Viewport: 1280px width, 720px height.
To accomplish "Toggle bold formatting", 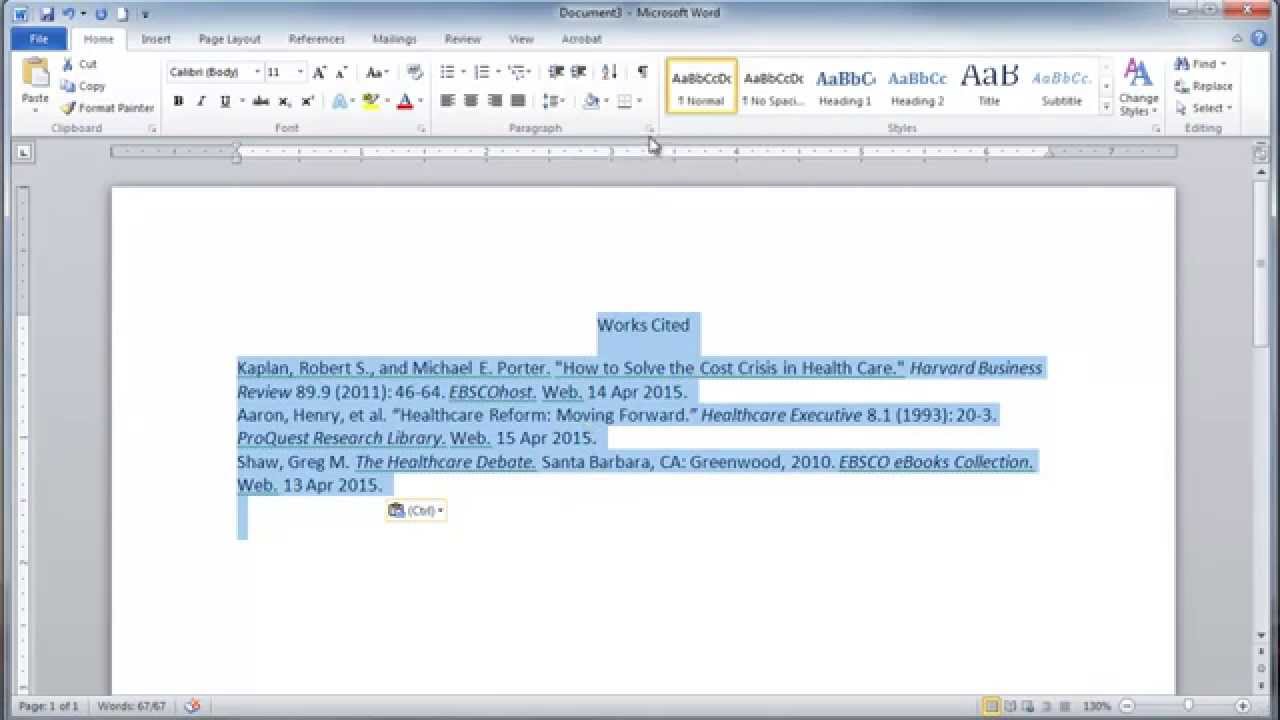I will click(x=178, y=101).
